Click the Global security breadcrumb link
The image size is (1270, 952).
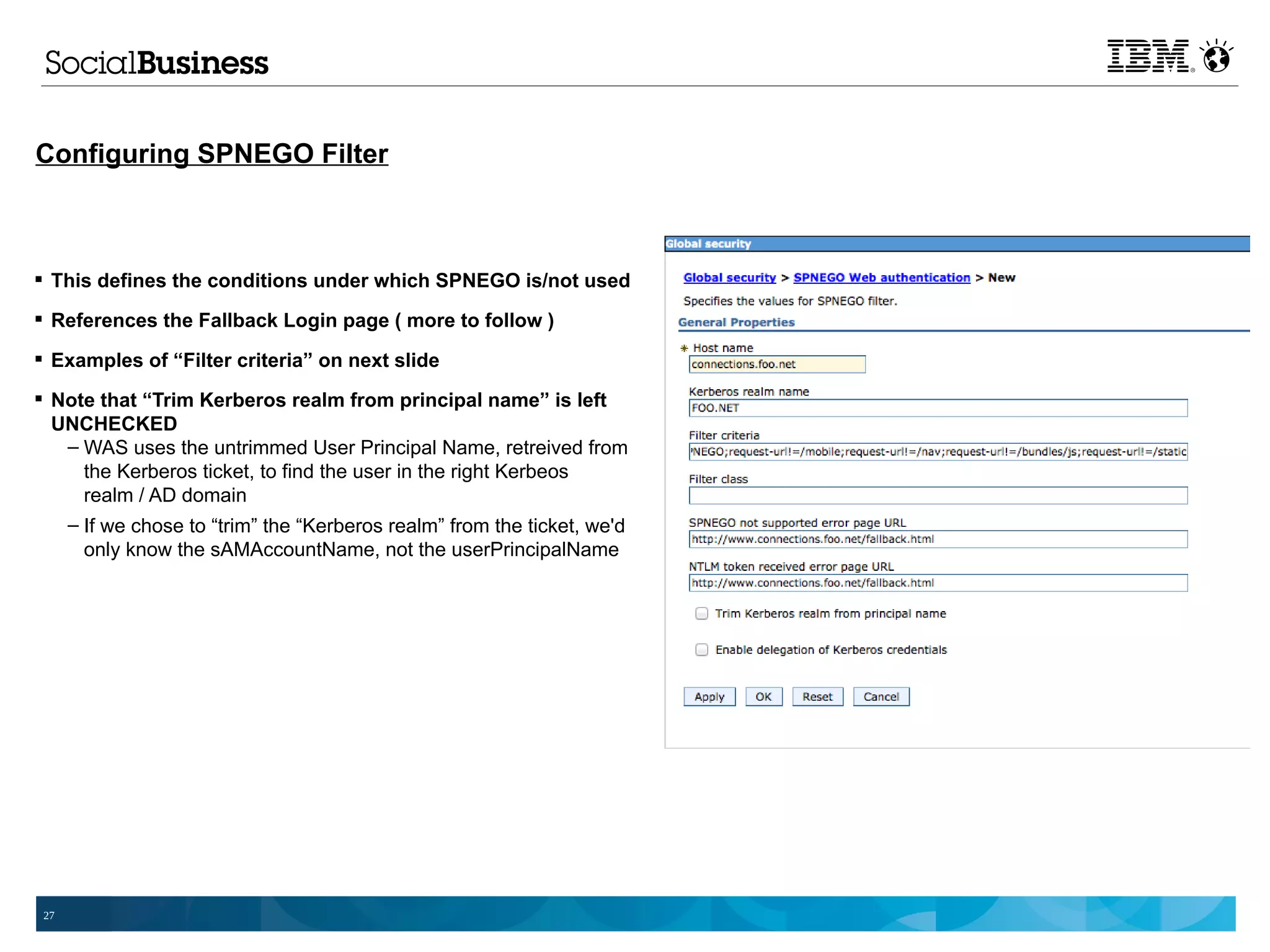click(x=729, y=278)
